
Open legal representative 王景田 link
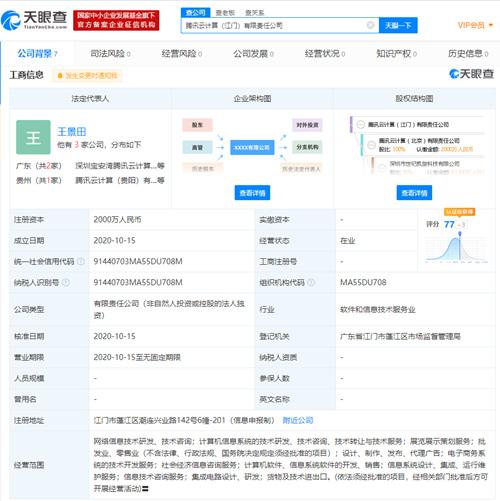pyautogui.click(x=72, y=132)
